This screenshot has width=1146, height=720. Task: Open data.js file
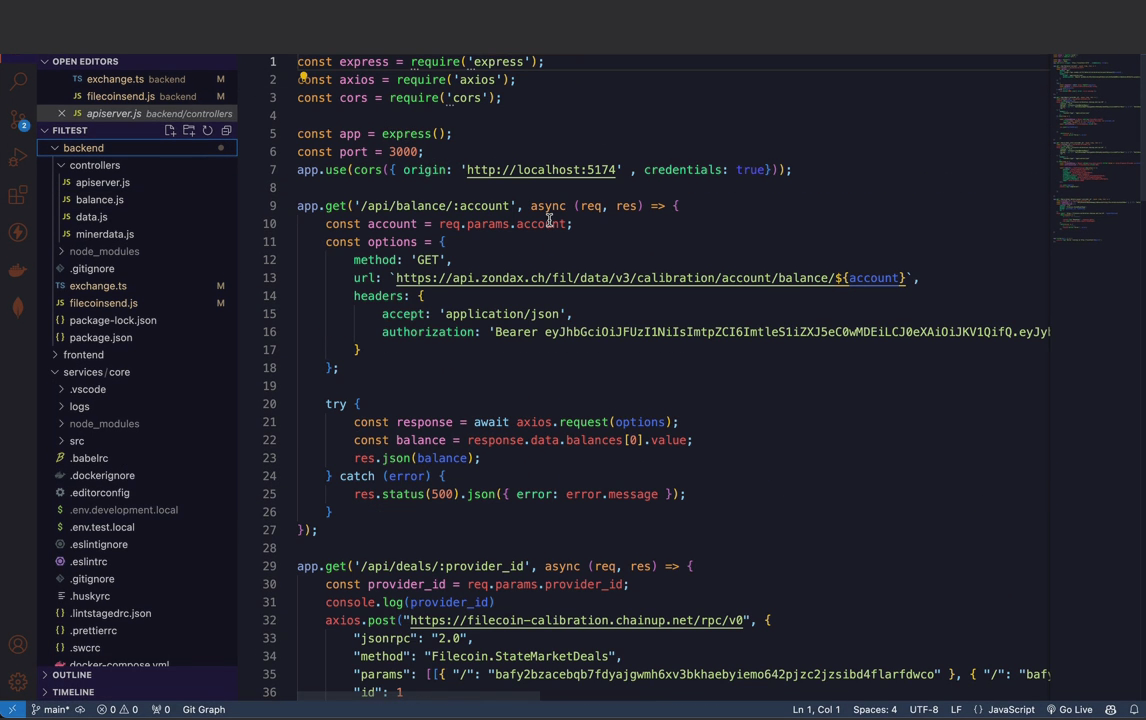click(x=137, y=217)
